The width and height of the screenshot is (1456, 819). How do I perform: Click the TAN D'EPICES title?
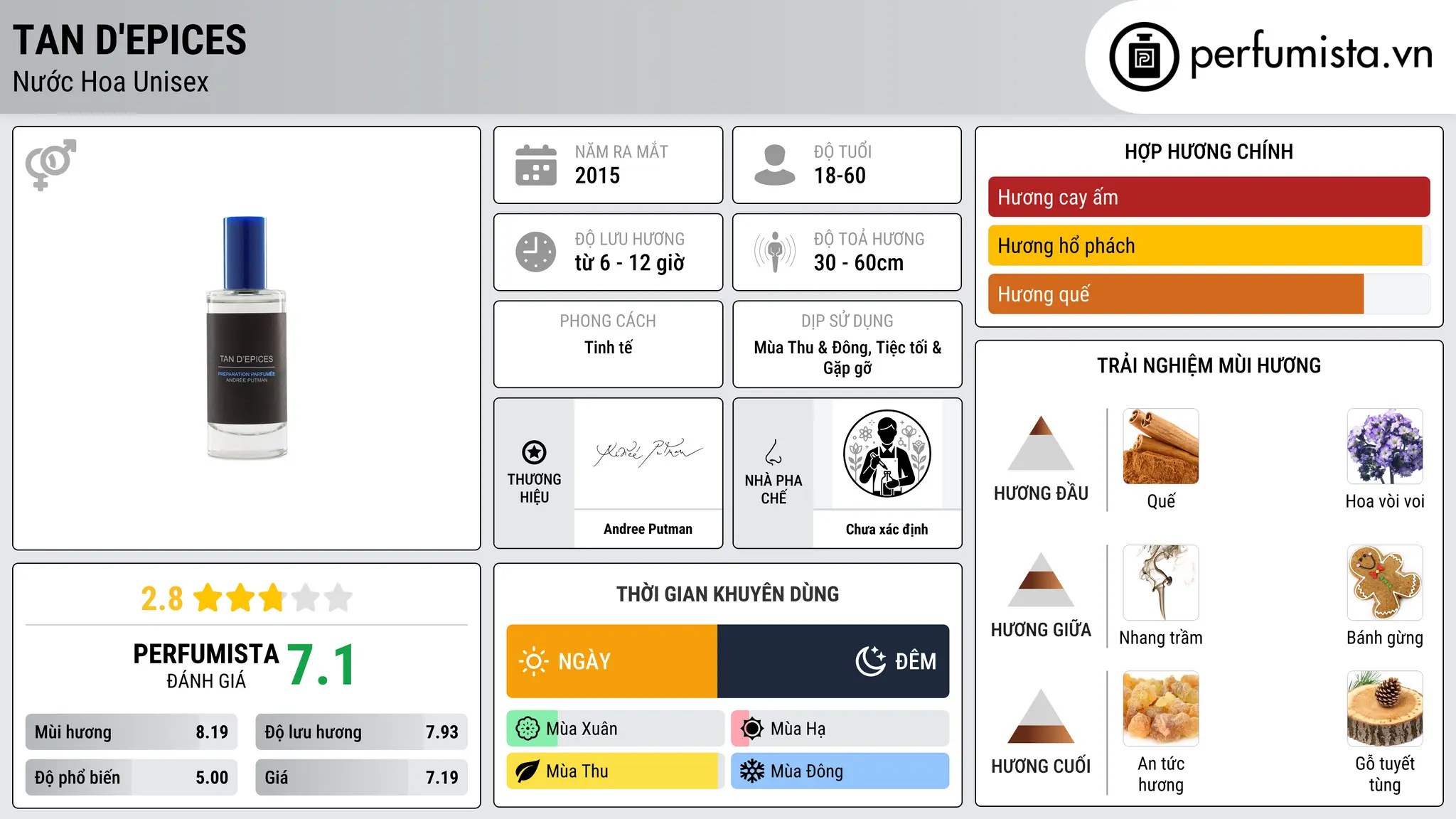[x=129, y=40]
